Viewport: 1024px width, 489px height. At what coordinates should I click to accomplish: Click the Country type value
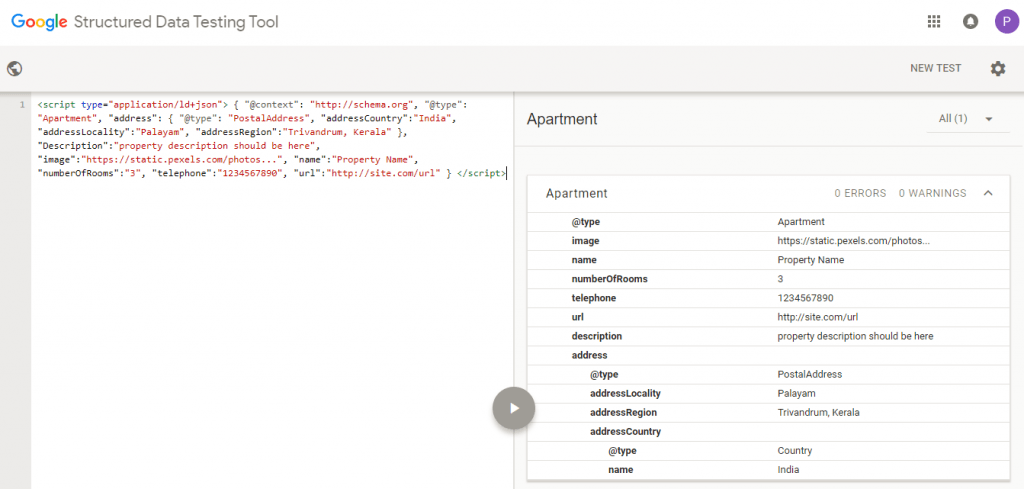795,450
